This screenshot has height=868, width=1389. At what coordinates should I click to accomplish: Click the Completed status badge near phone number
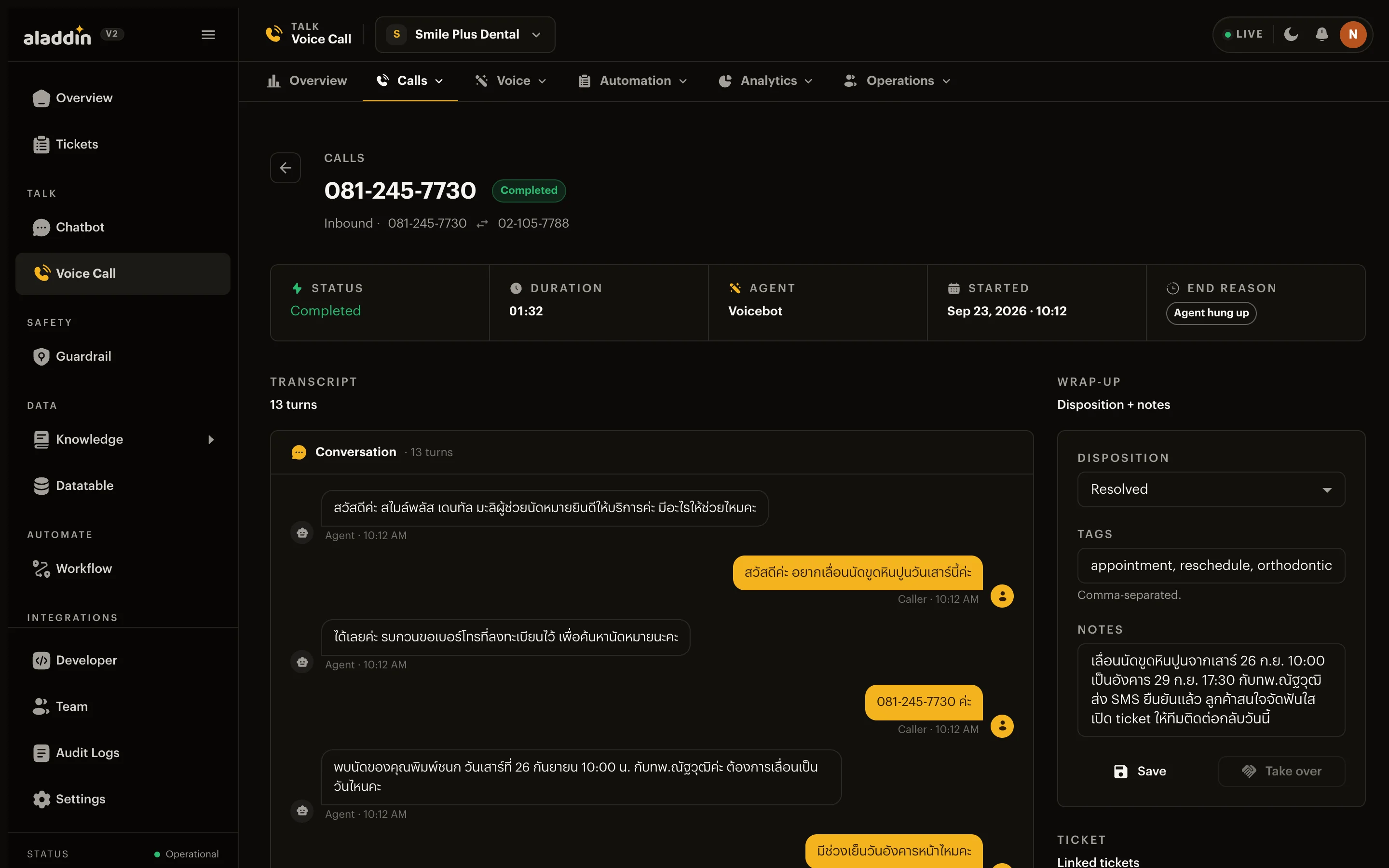(x=529, y=190)
